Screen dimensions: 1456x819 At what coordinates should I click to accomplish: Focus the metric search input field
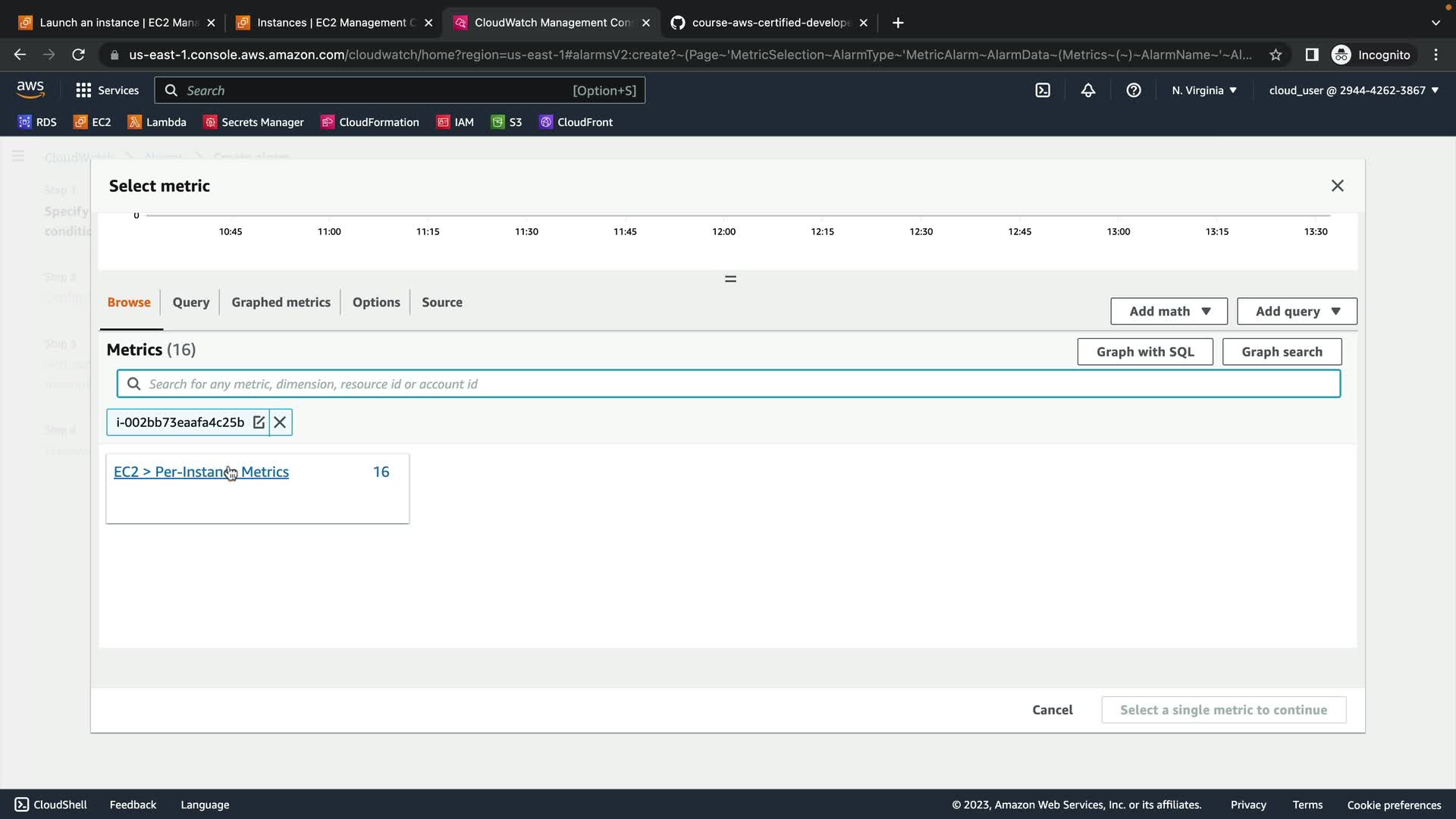728,384
